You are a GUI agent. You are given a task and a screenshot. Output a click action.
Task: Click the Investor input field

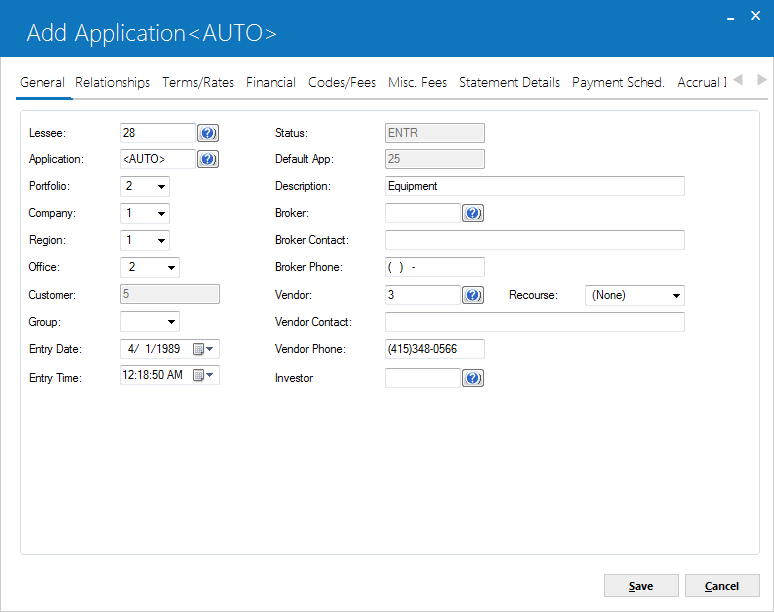tap(423, 378)
